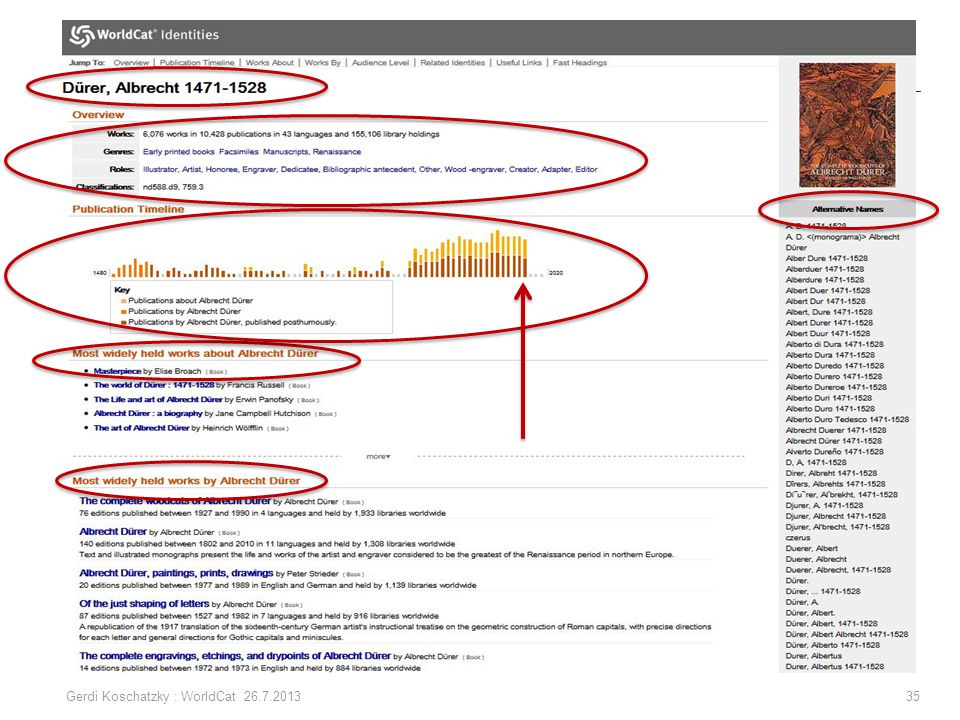
Task: Click alternative name 'Dürer, Alberto 1471-1528'
Action: (x=833, y=645)
